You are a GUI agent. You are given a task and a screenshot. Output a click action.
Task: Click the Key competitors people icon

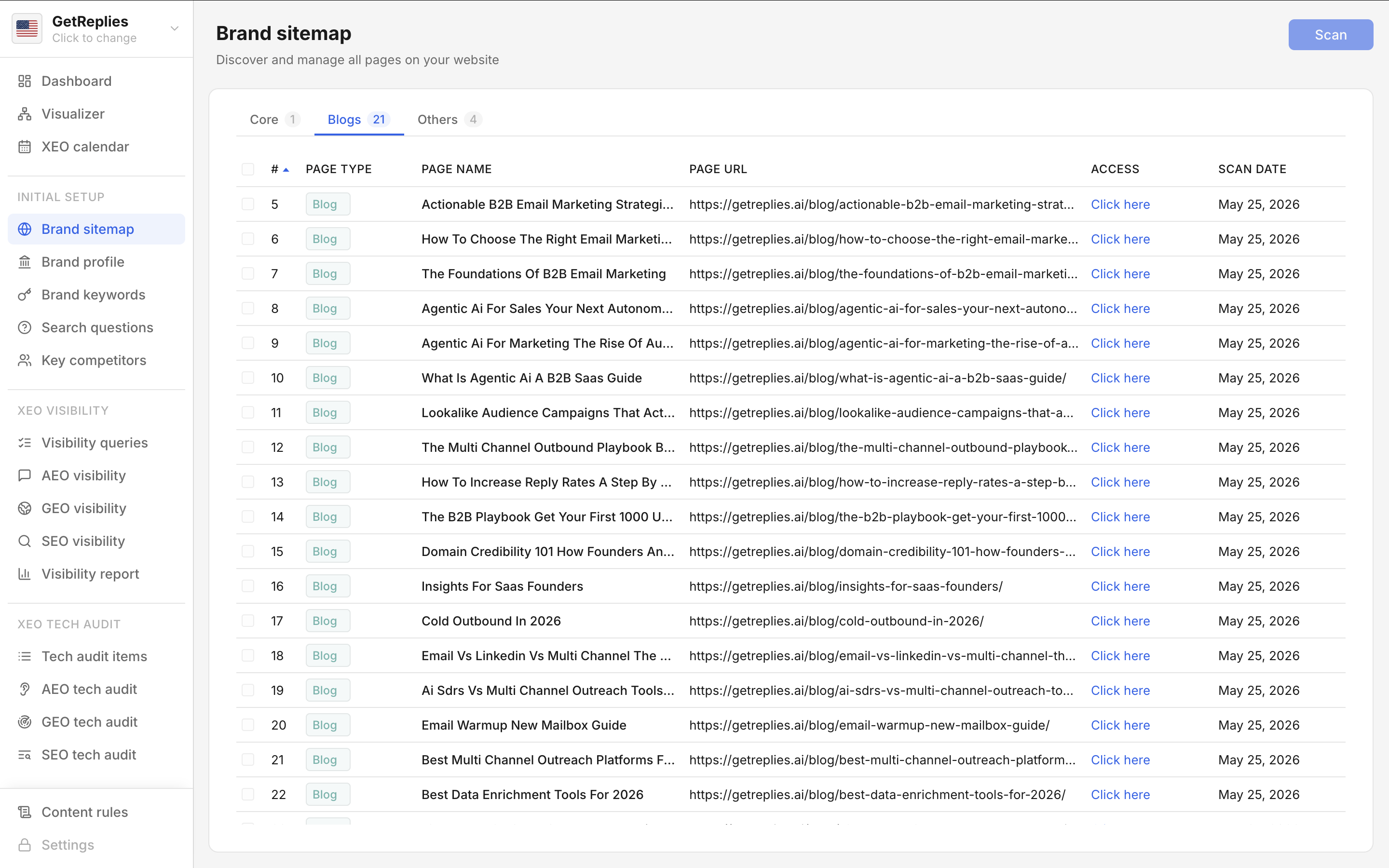[24, 360]
